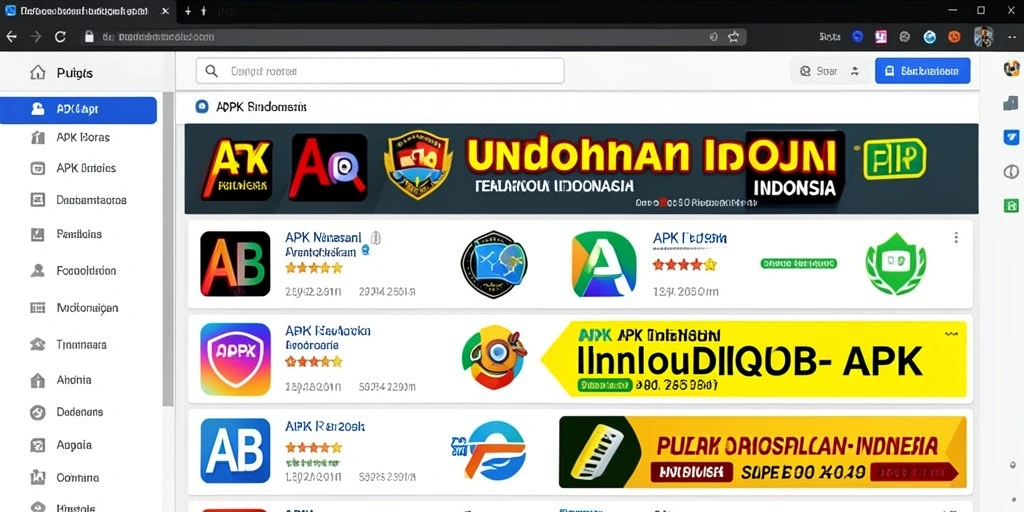Click the small chevron on yellow APK banner

pyautogui.click(x=953, y=333)
